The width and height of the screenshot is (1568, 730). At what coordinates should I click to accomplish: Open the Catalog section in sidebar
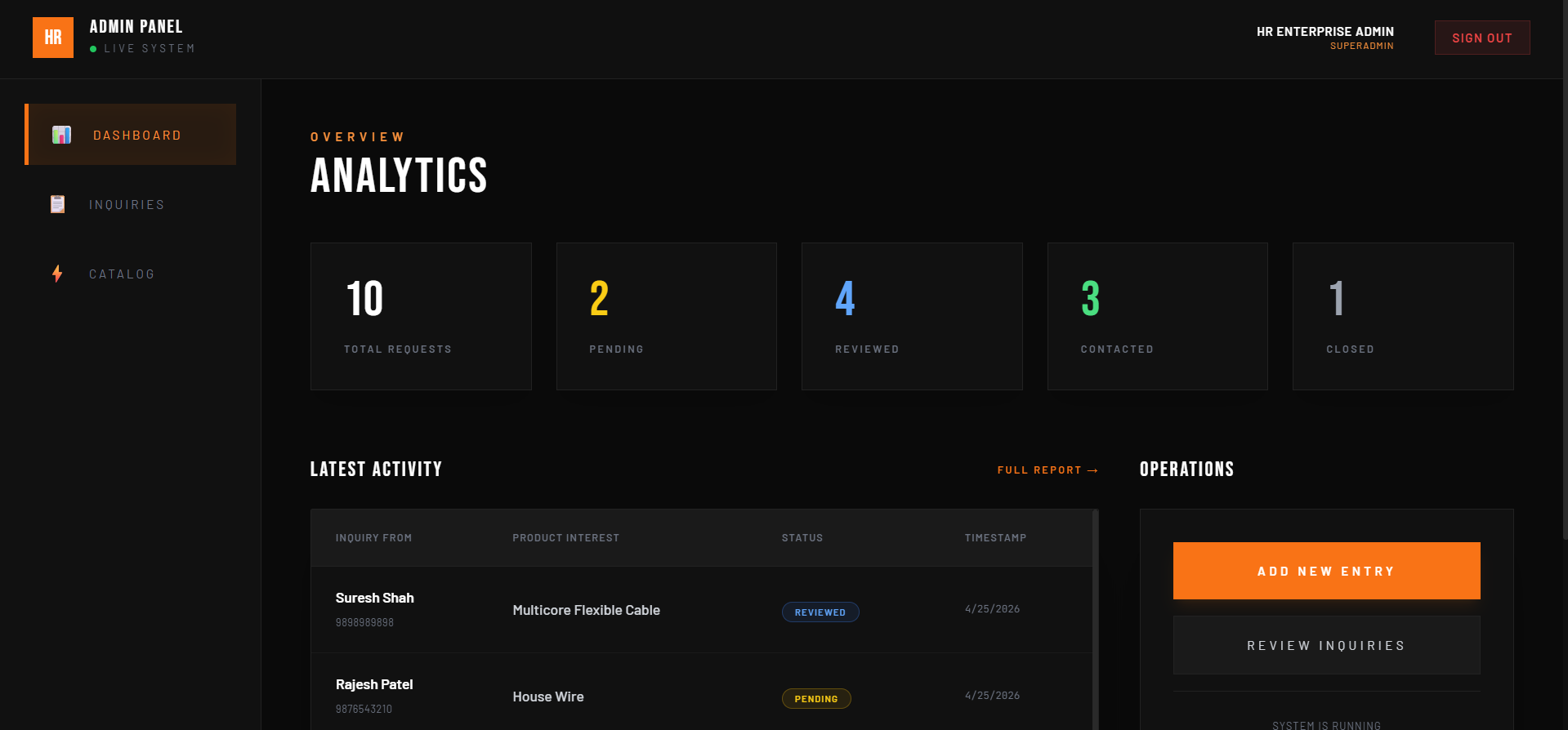coord(122,274)
